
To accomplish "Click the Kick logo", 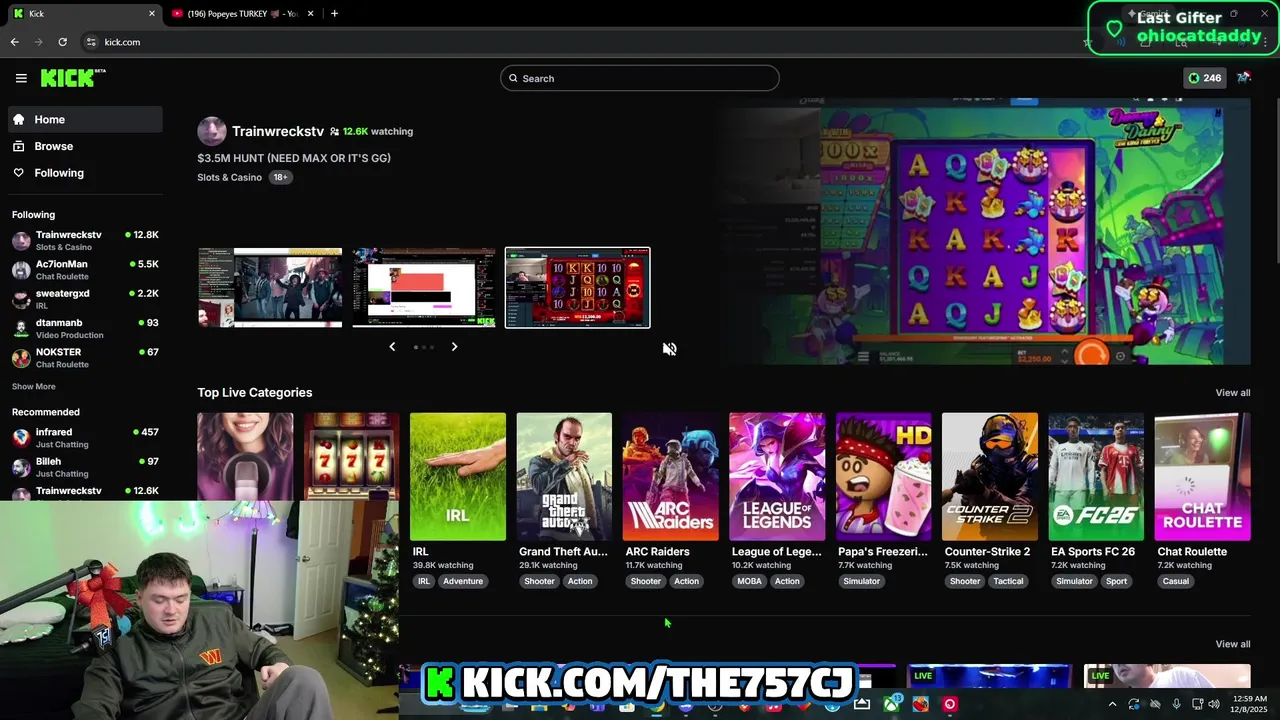I will tap(73, 78).
